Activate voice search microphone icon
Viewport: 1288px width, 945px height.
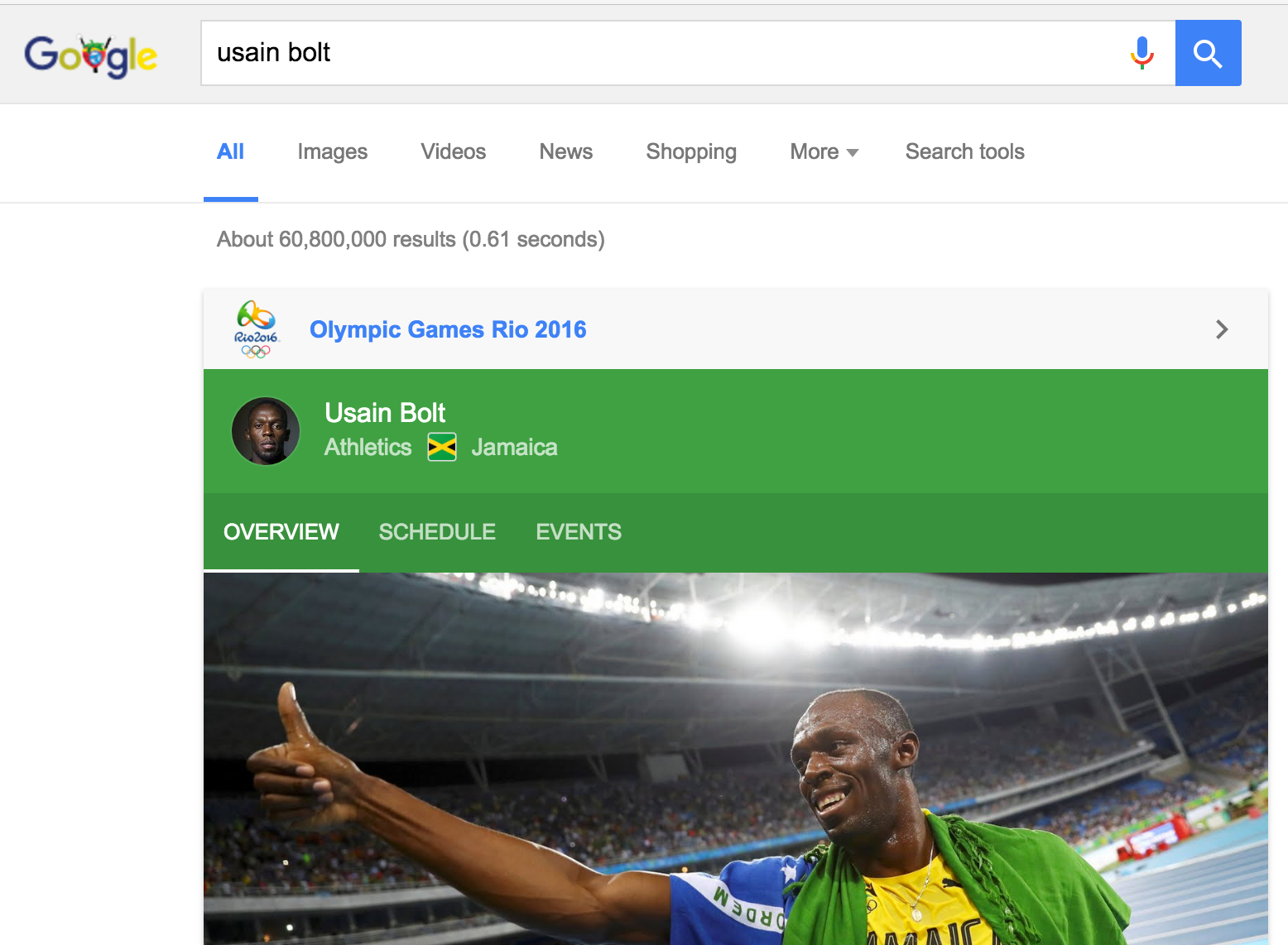click(1142, 53)
